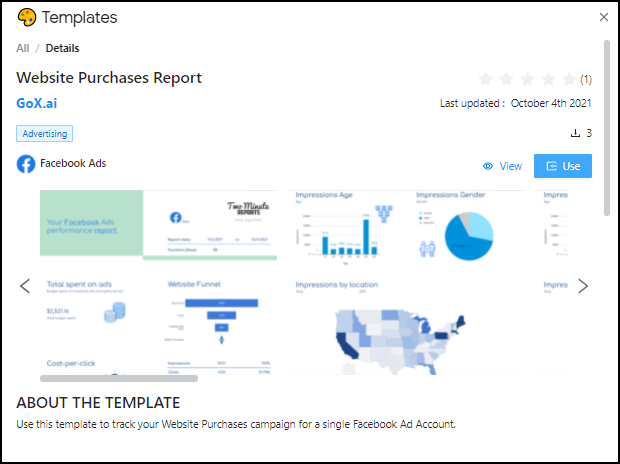Screen dimensions: 620x464
Task: Go back to the All templates breadcrumb
Action: pyautogui.click(x=23, y=48)
